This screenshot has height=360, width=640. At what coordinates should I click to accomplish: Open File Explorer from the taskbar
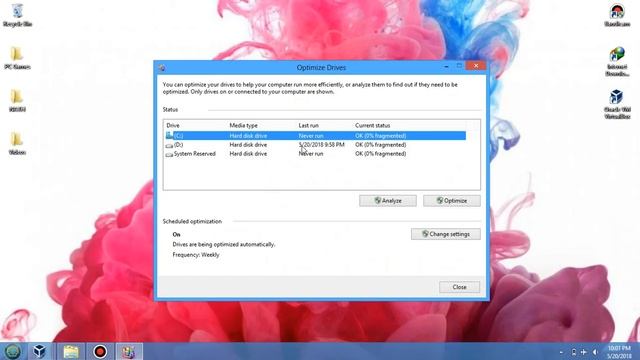[71, 351]
